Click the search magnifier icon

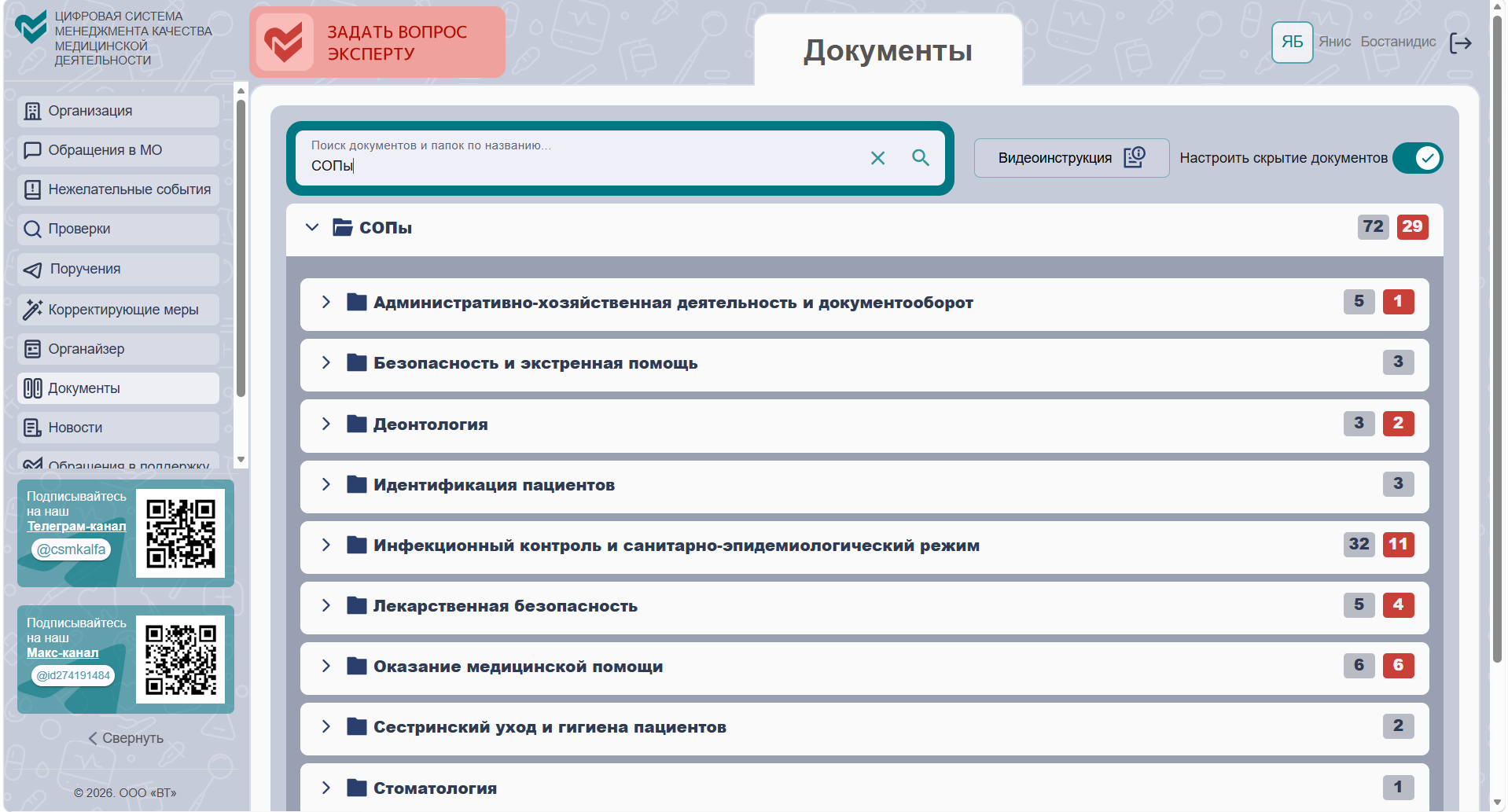coord(920,158)
